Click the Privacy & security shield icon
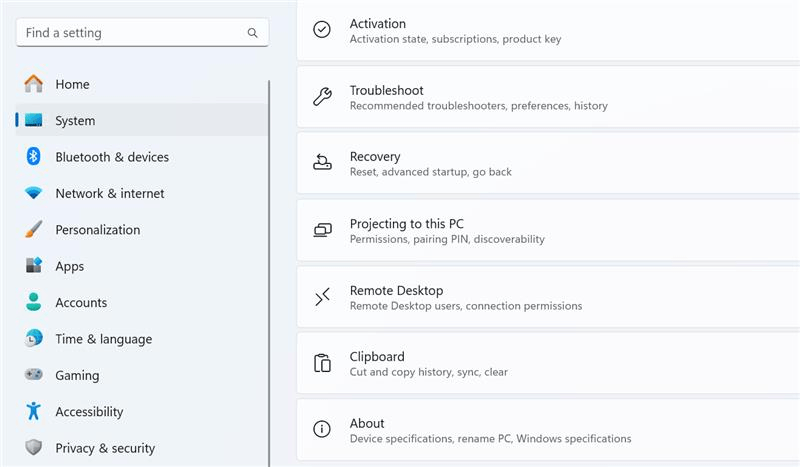The height and width of the screenshot is (467, 800). click(x=33, y=448)
